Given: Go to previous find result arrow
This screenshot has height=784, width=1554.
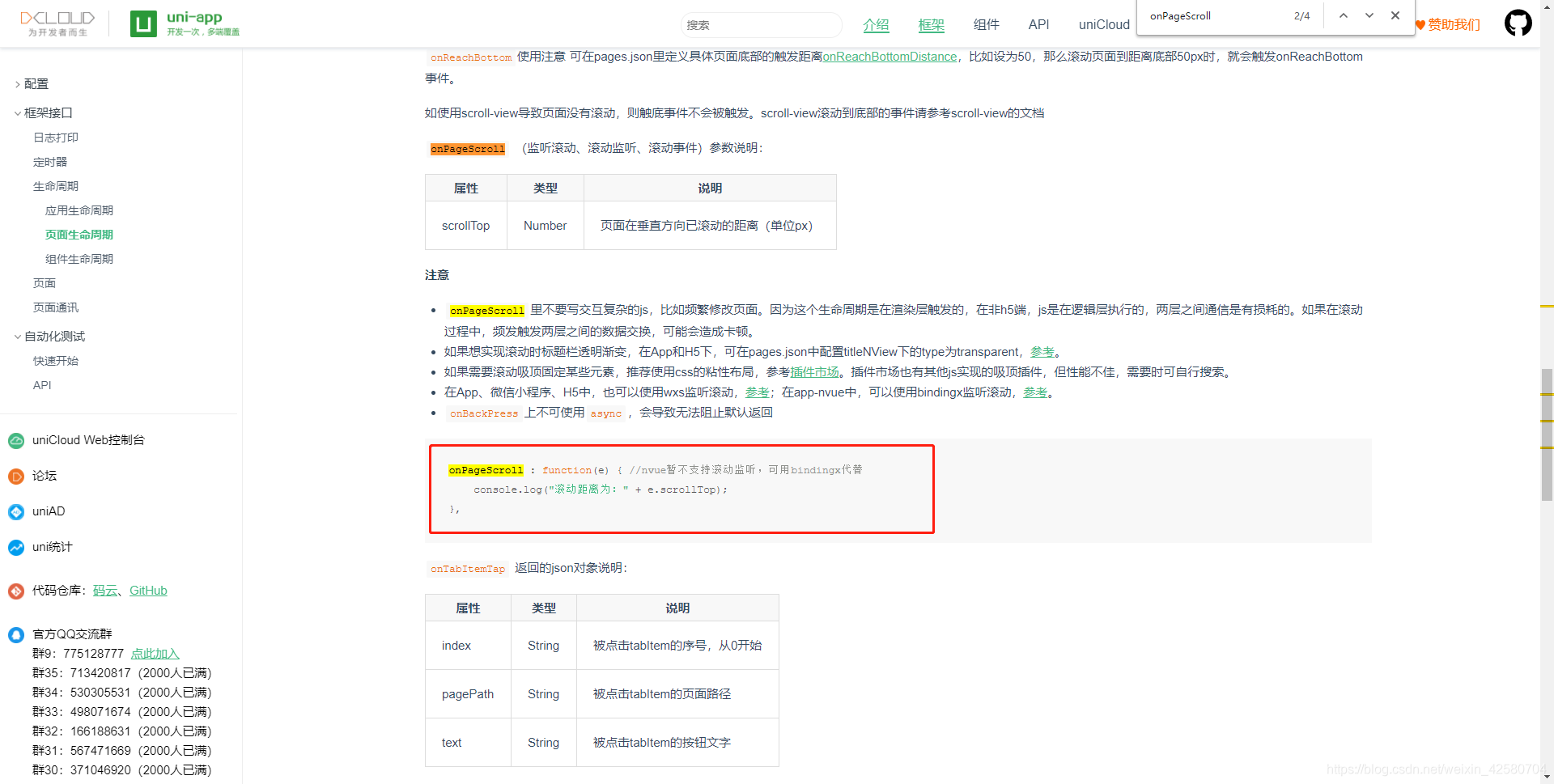Looking at the screenshot, I should coord(1343,15).
